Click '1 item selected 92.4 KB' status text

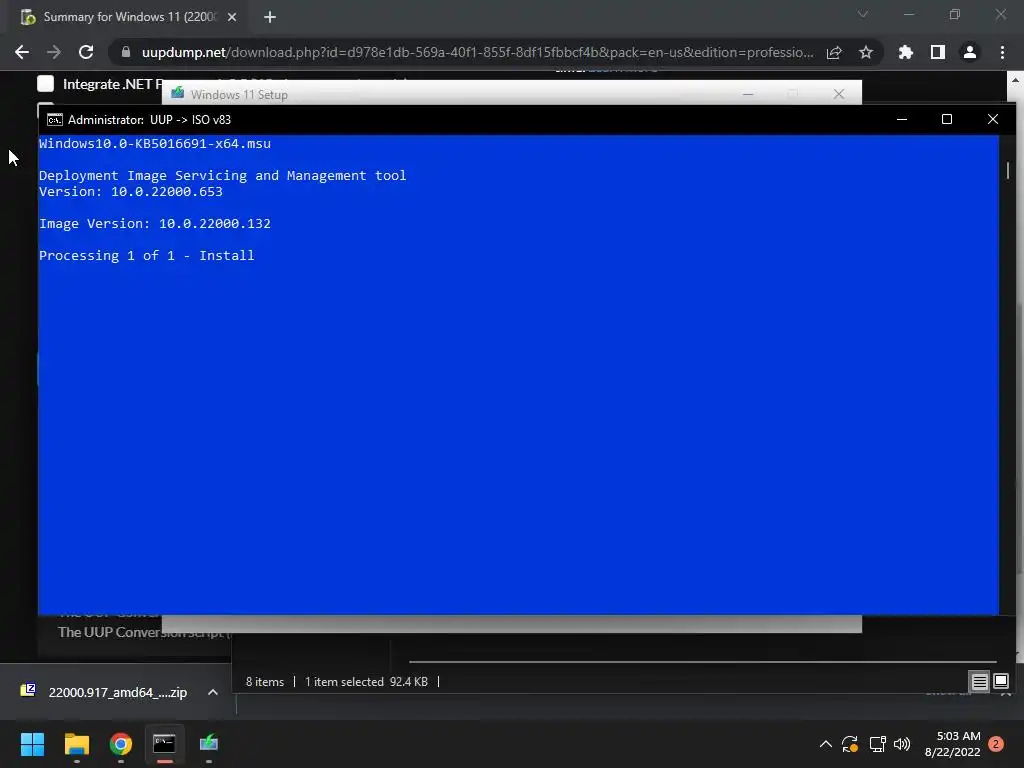click(x=366, y=682)
